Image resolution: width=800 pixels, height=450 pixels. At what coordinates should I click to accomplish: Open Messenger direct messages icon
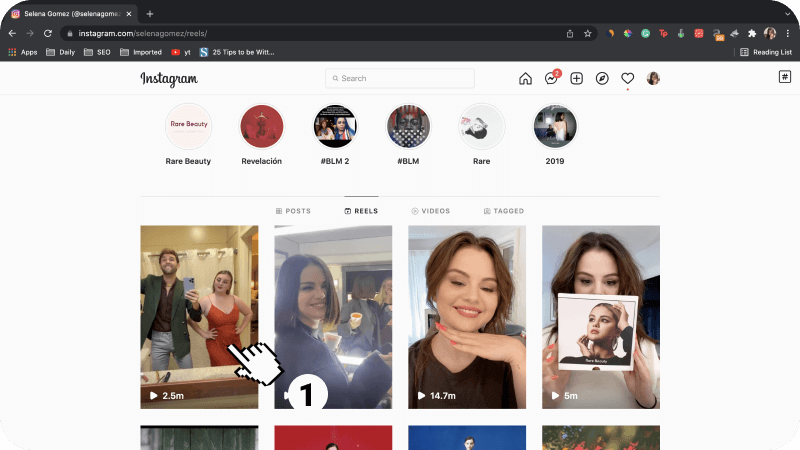(x=550, y=79)
